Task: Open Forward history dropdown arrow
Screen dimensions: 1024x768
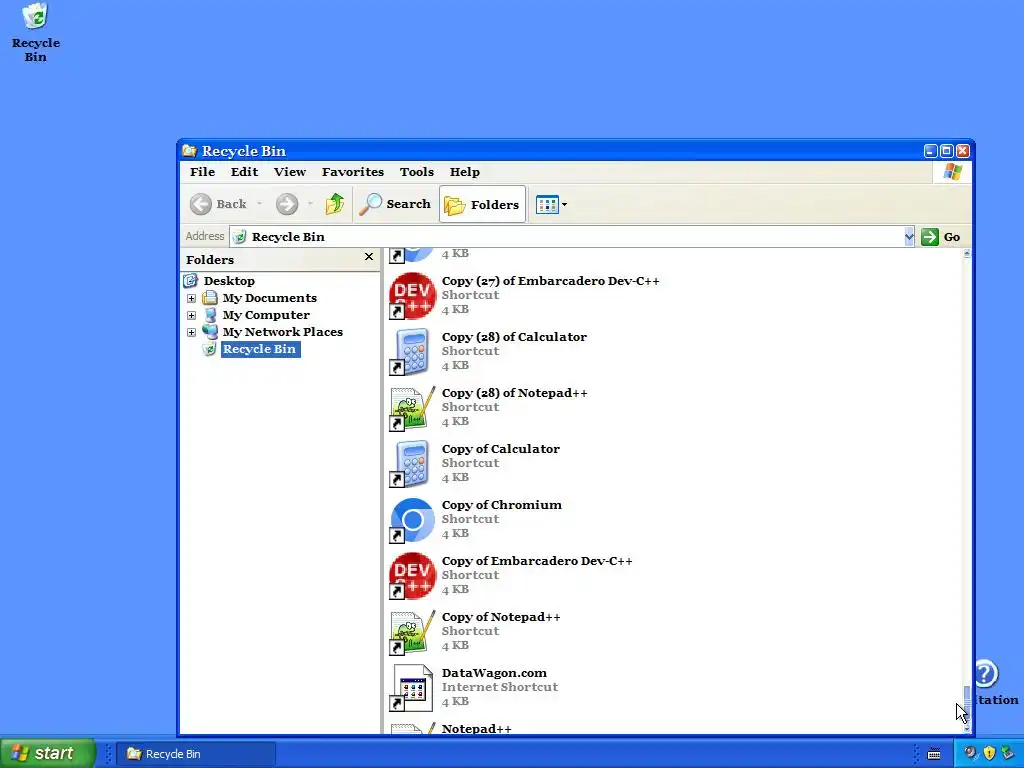Action: tap(310, 204)
